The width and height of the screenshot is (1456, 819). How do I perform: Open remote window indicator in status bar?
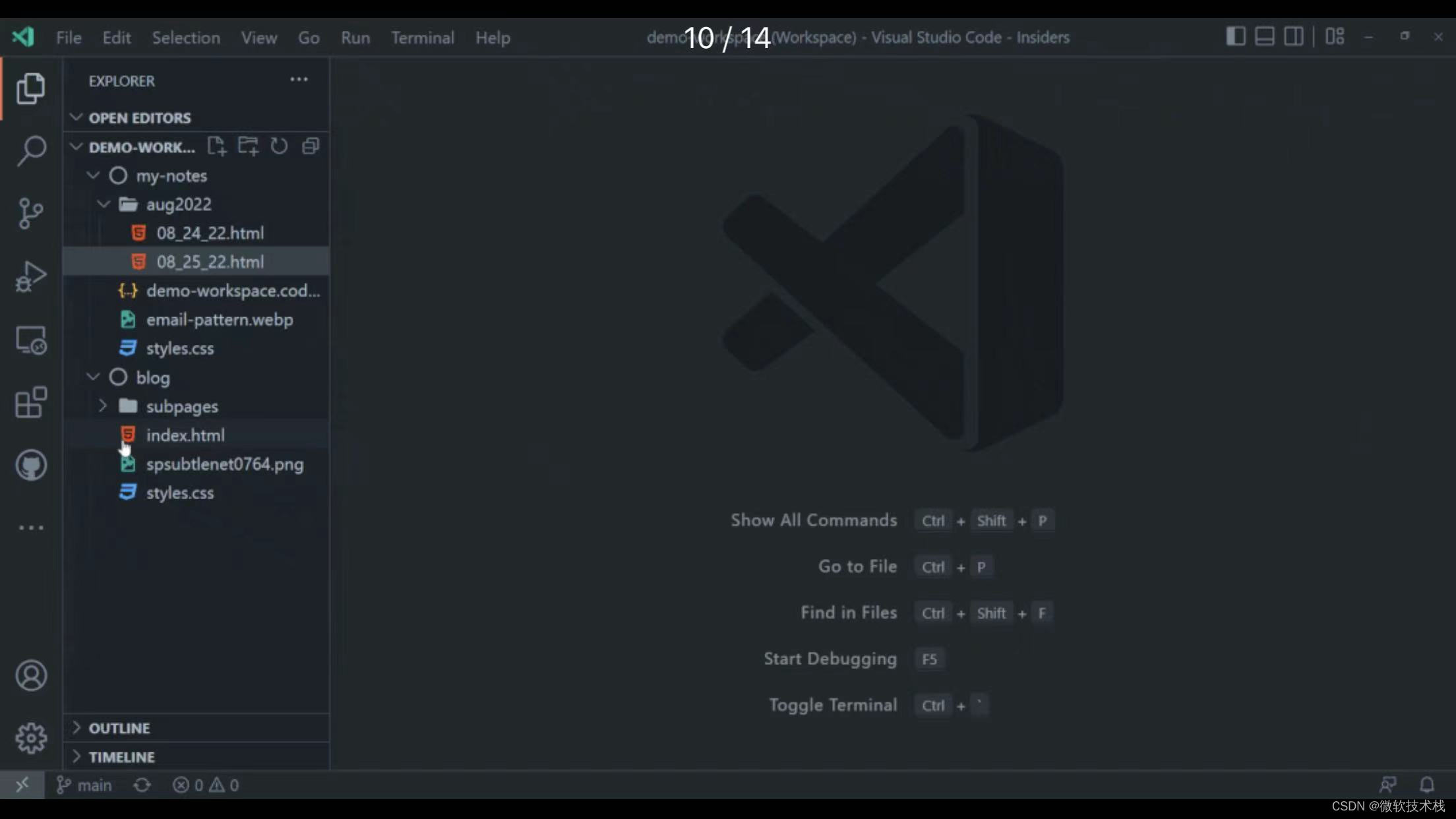[22, 785]
